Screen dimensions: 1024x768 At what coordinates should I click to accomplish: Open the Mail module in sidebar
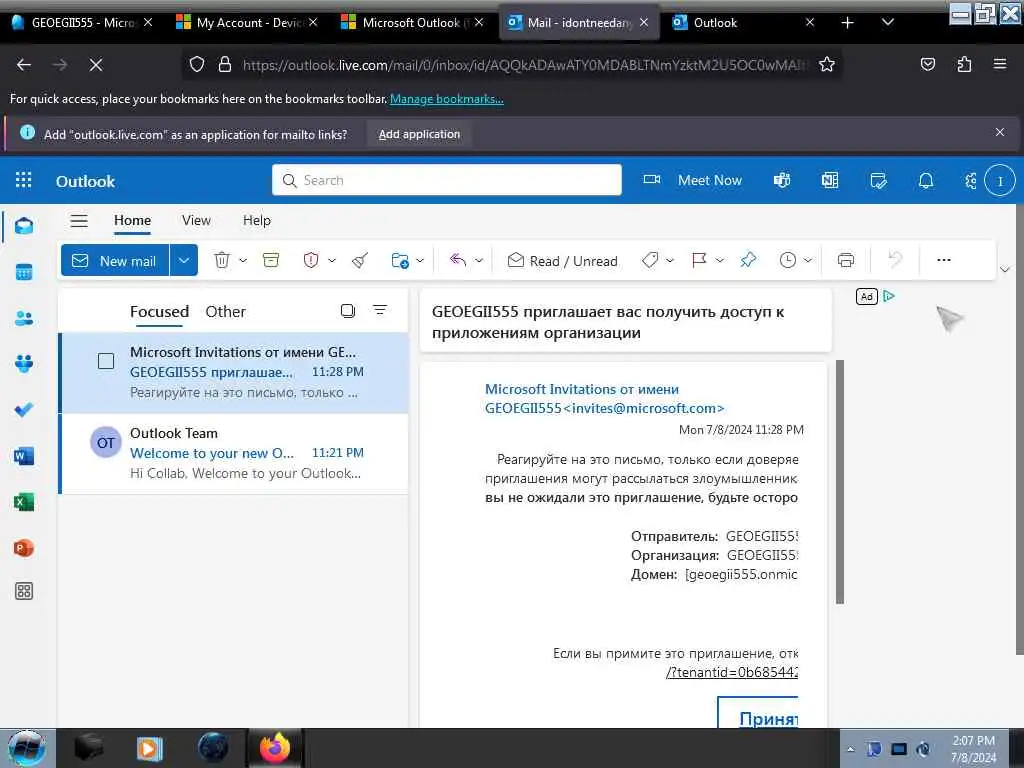[x=24, y=226]
